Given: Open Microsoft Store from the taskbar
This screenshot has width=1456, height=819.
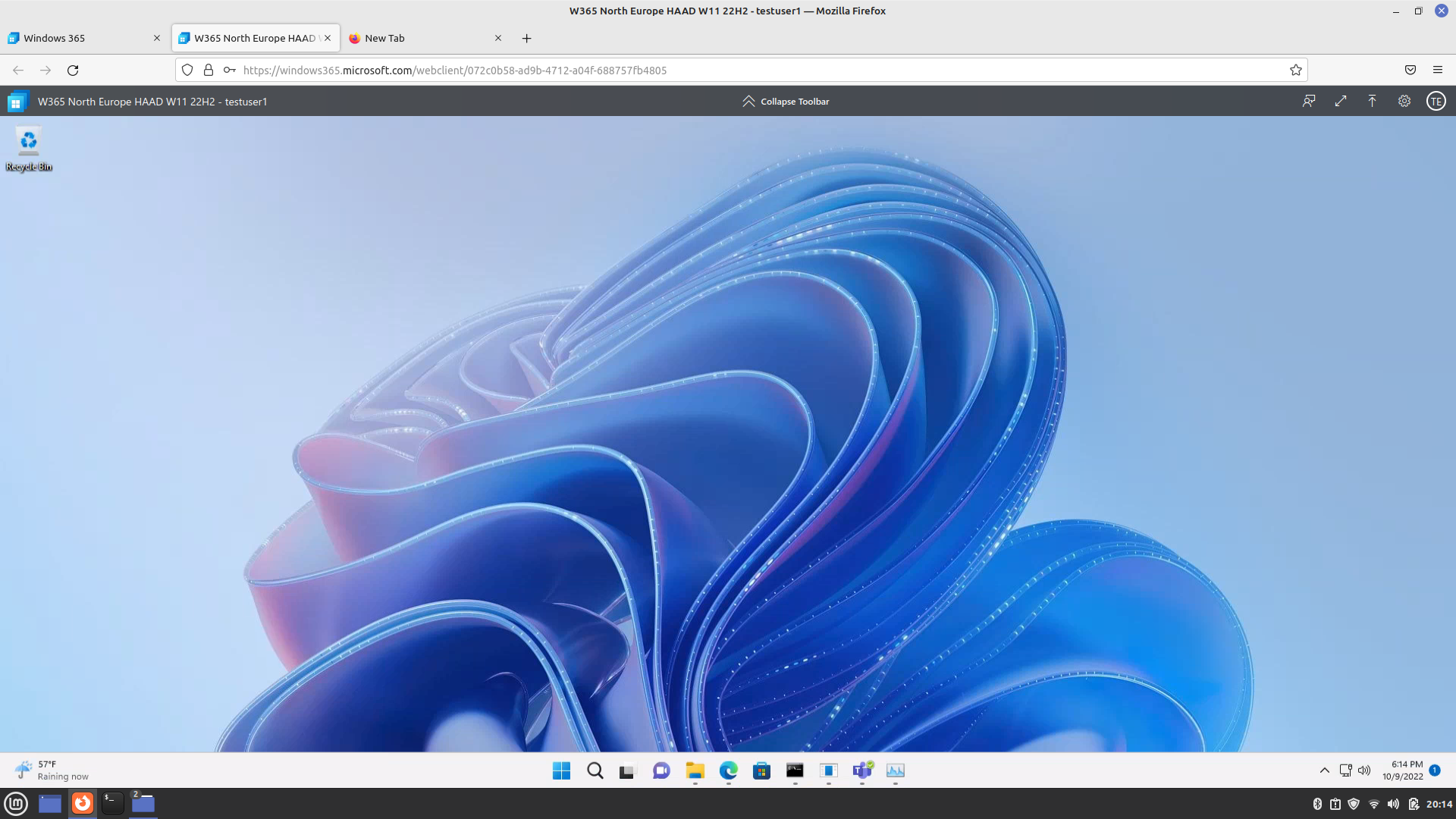Looking at the screenshot, I should [x=762, y=771].
